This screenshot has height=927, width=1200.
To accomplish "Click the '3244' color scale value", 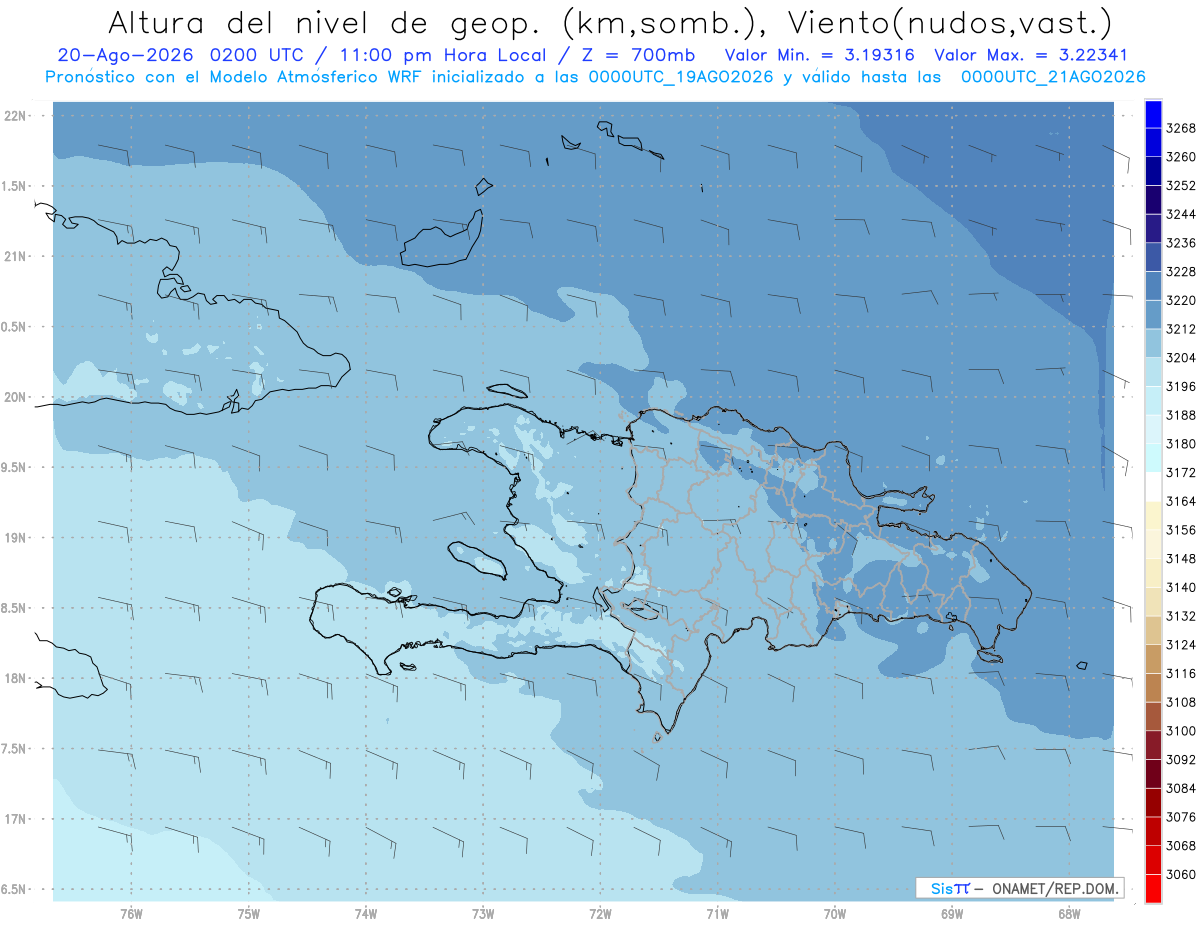I will pyautogui.click(x=1181, y=214).
